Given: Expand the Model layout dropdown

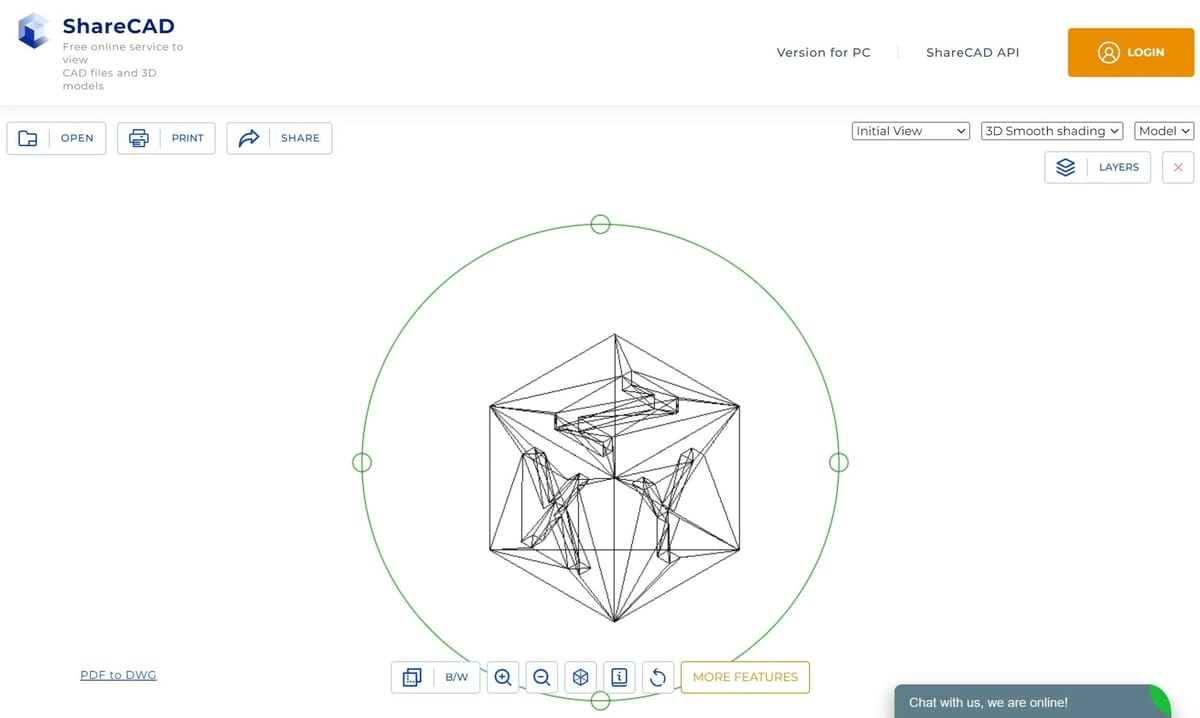Looking at the screenshot, I should [1165, 131].
